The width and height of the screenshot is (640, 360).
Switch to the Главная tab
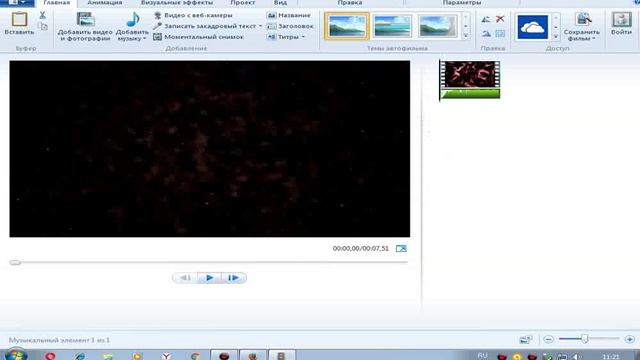tap(56, 2)
